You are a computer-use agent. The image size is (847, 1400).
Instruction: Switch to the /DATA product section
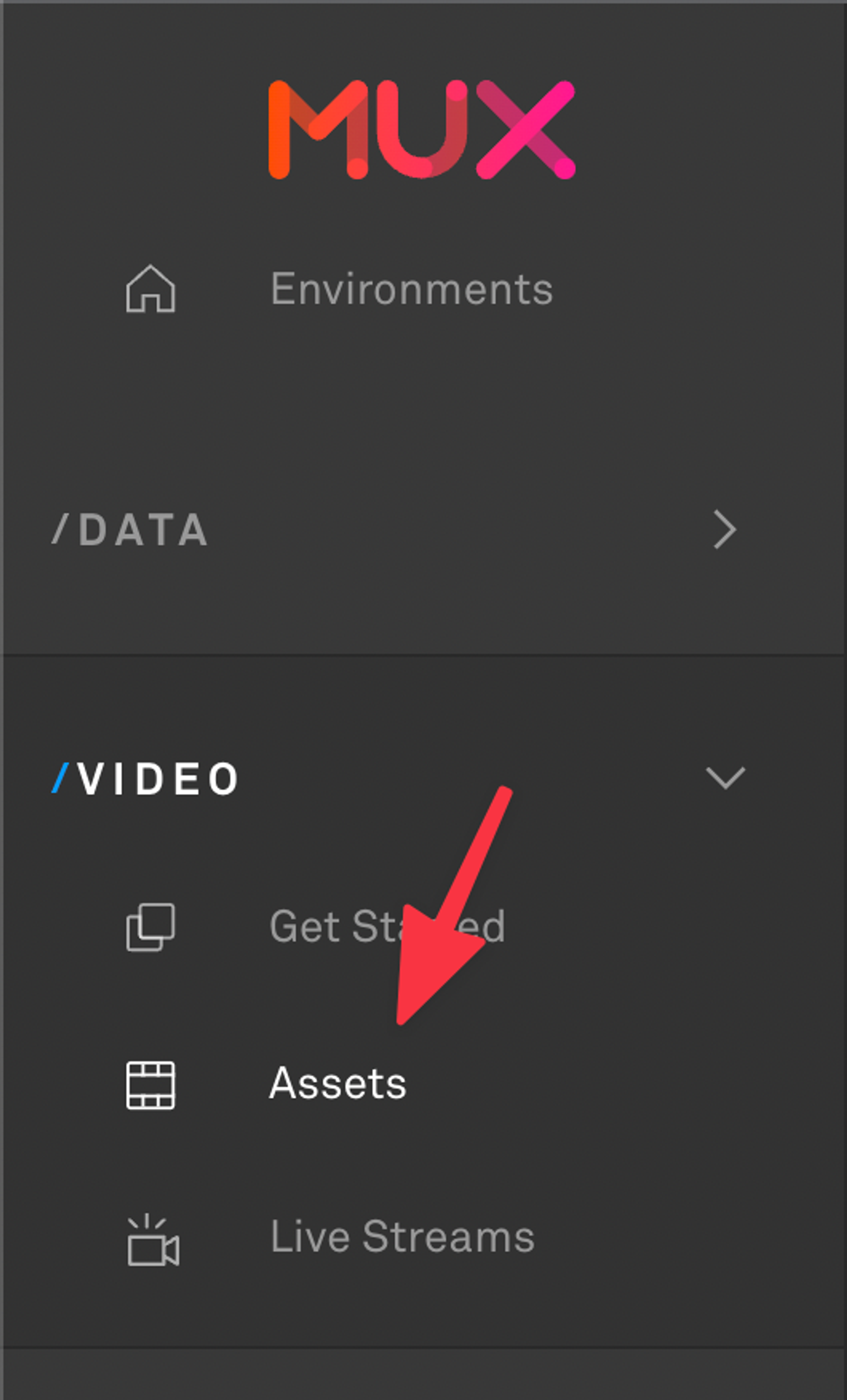click(x=129, y=529)
